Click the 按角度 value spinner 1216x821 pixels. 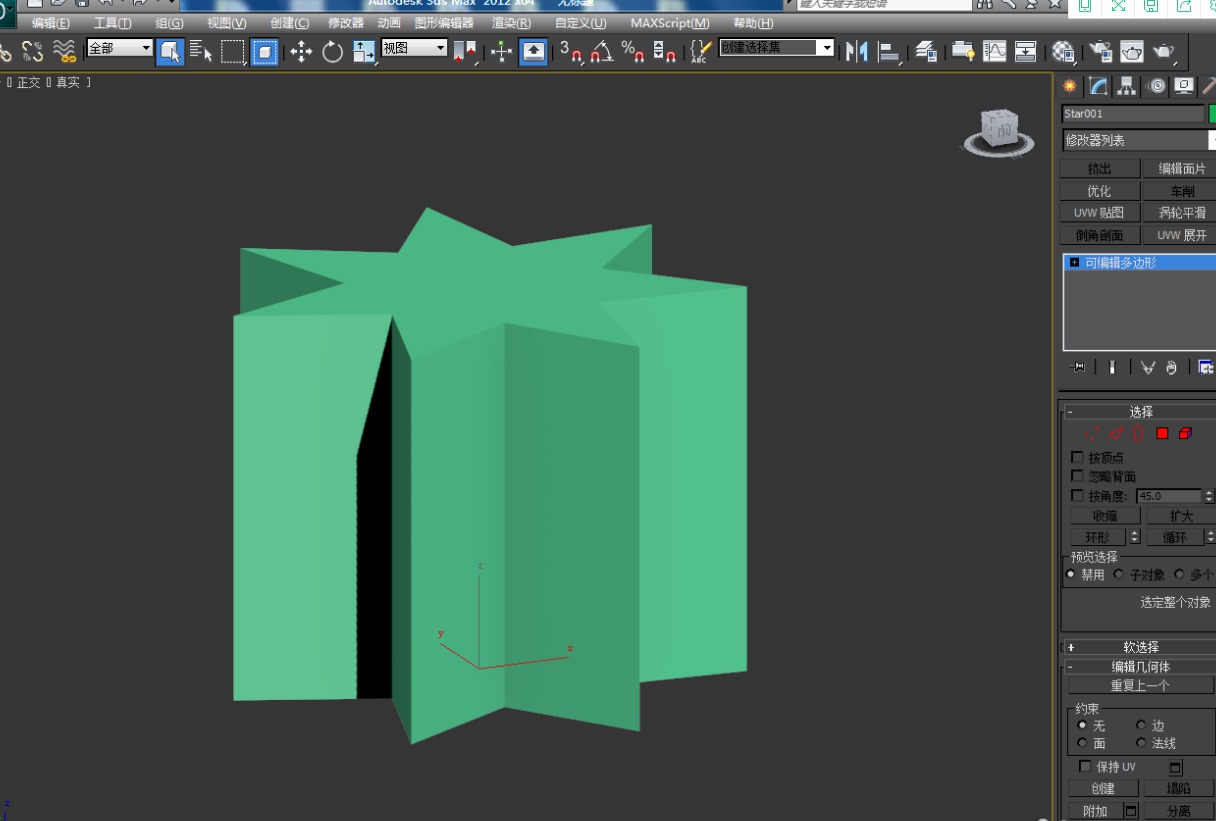click(x=1208, y=496)
